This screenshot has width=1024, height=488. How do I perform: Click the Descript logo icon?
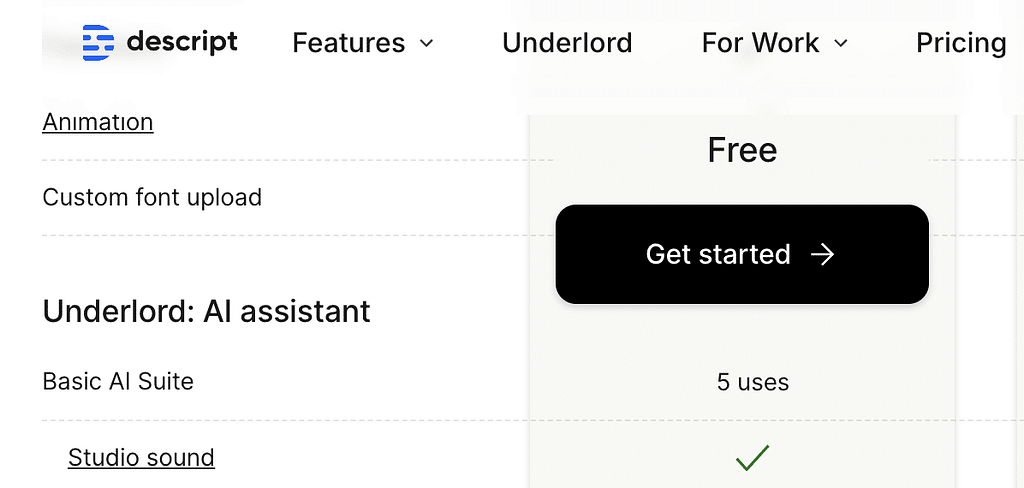(x=98, y=43)
